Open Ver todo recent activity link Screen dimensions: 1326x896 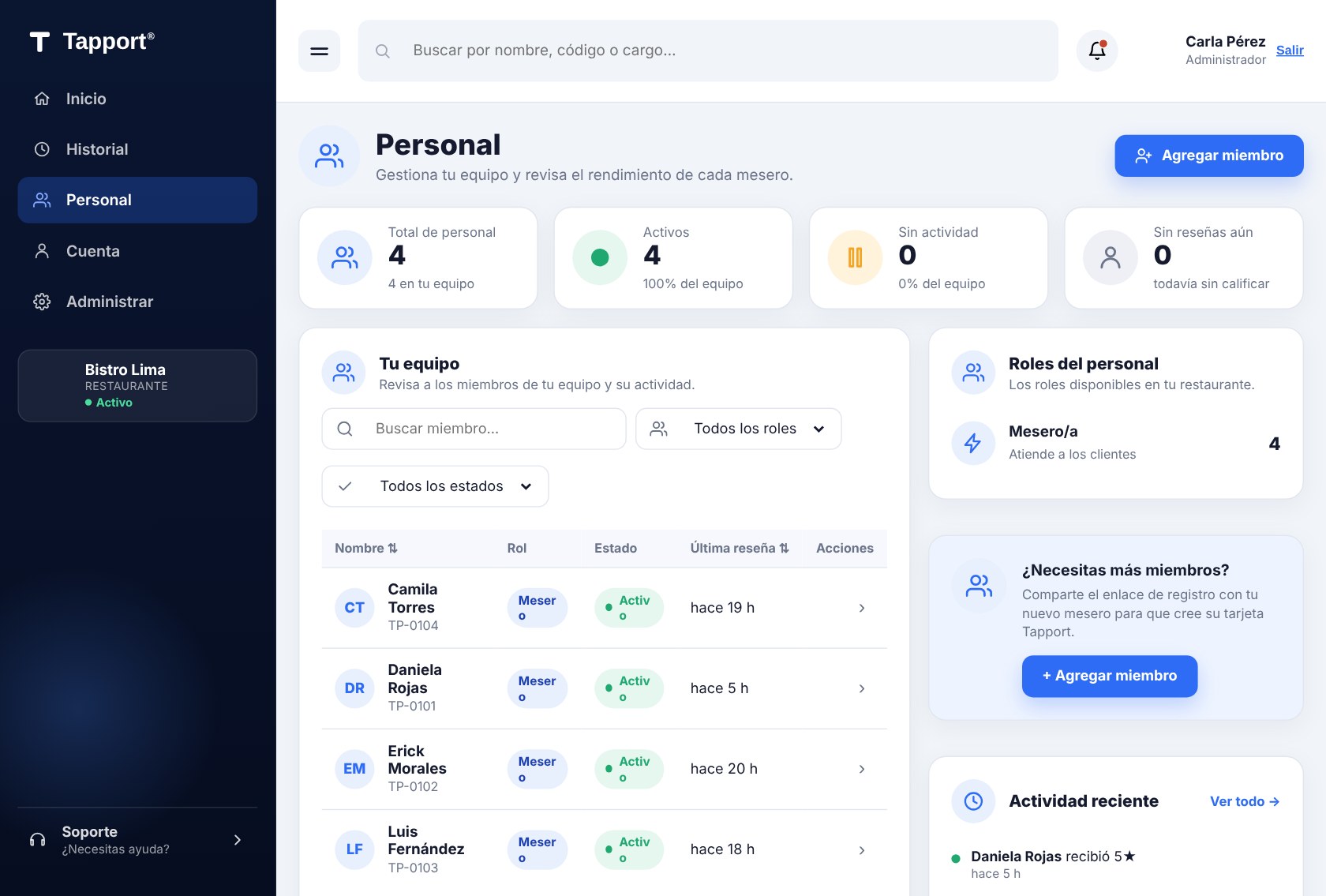coord(1245,801)
